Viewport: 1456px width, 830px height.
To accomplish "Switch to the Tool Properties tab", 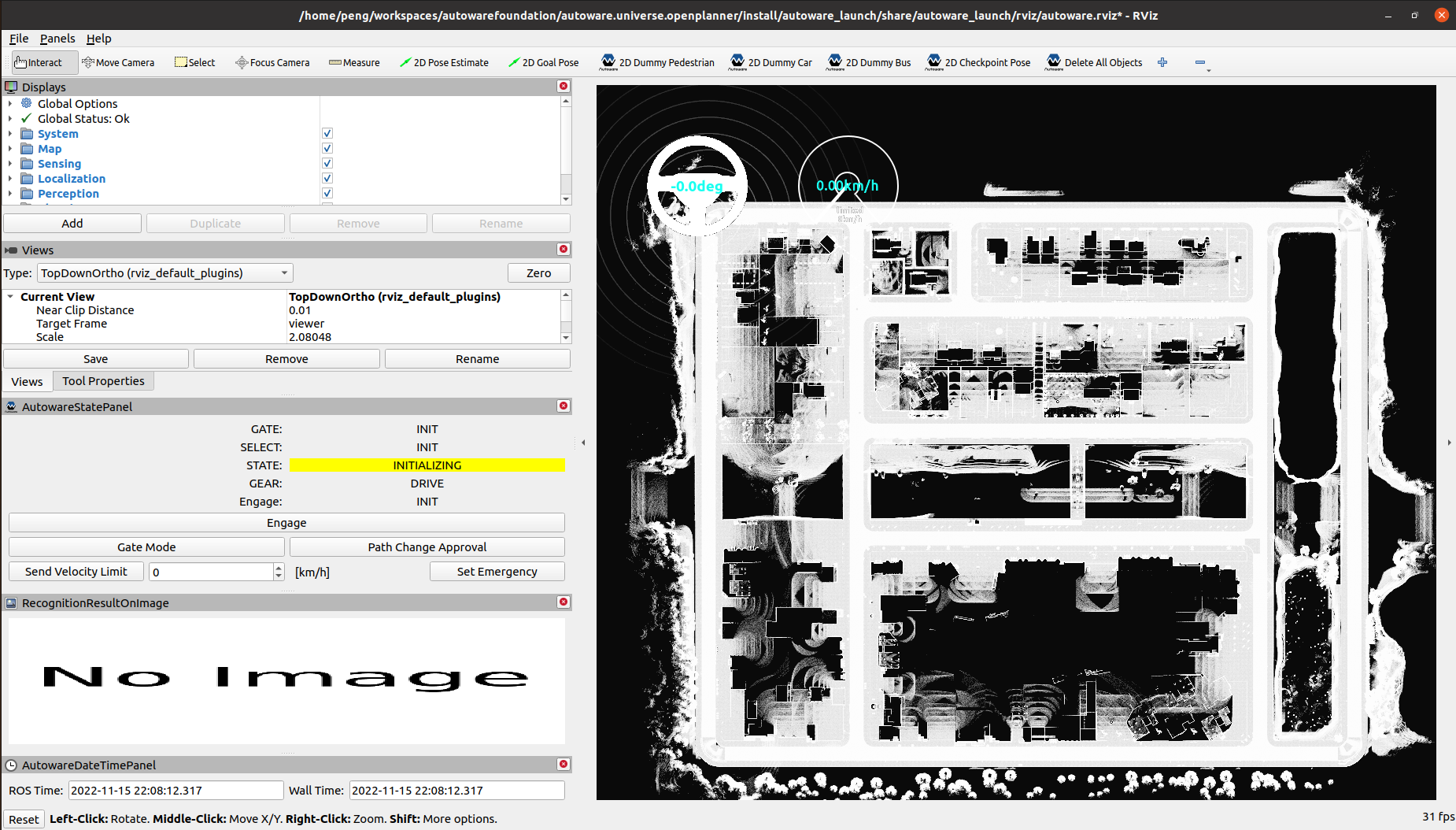I will [x=103, y=381].
